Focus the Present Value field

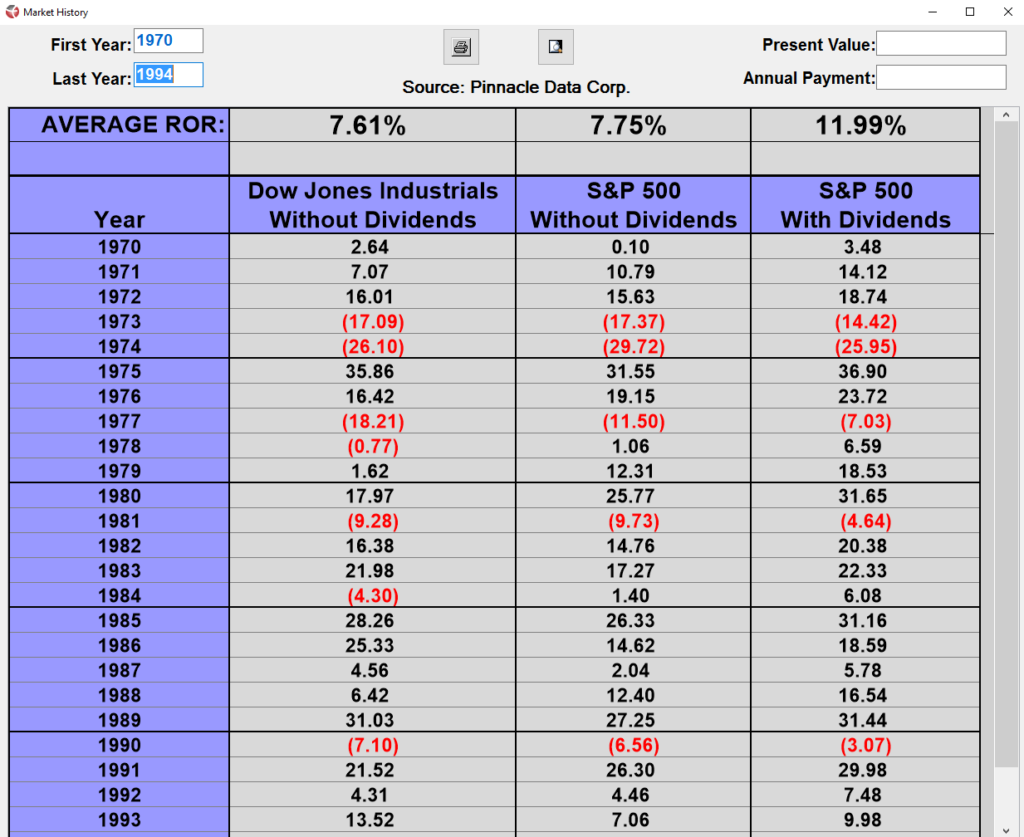tap(941, 44)
